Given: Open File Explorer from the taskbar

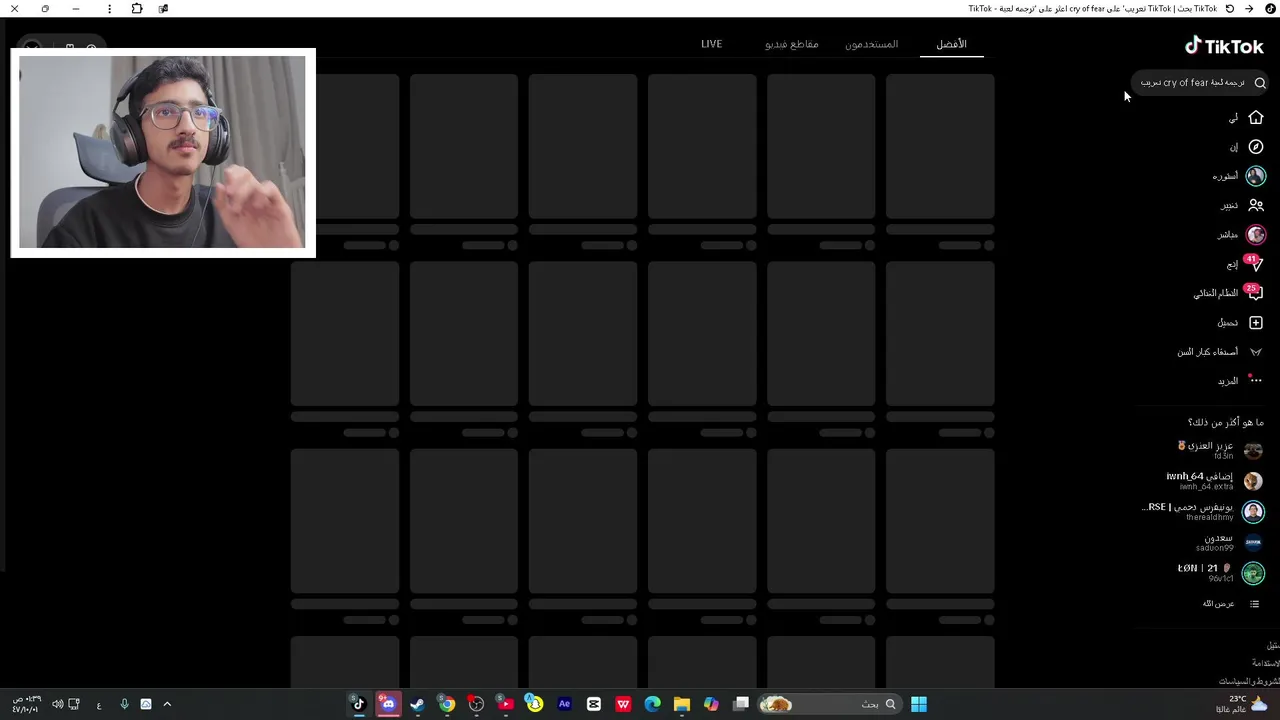Looking at the screenshot, I should 681,704.
